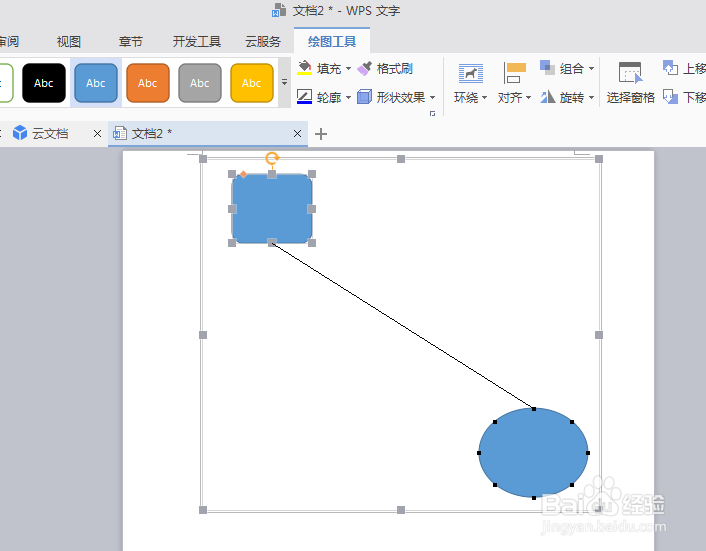Click the Bring Forward (上移) icon
Image resolution: width=706 pixels, height=551 pixels.
(670, 68)
